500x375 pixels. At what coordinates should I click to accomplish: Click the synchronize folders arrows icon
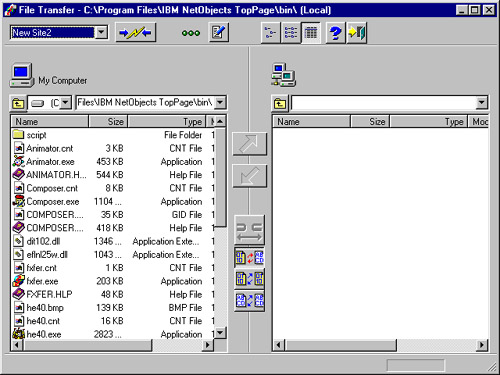coord(249,230)
